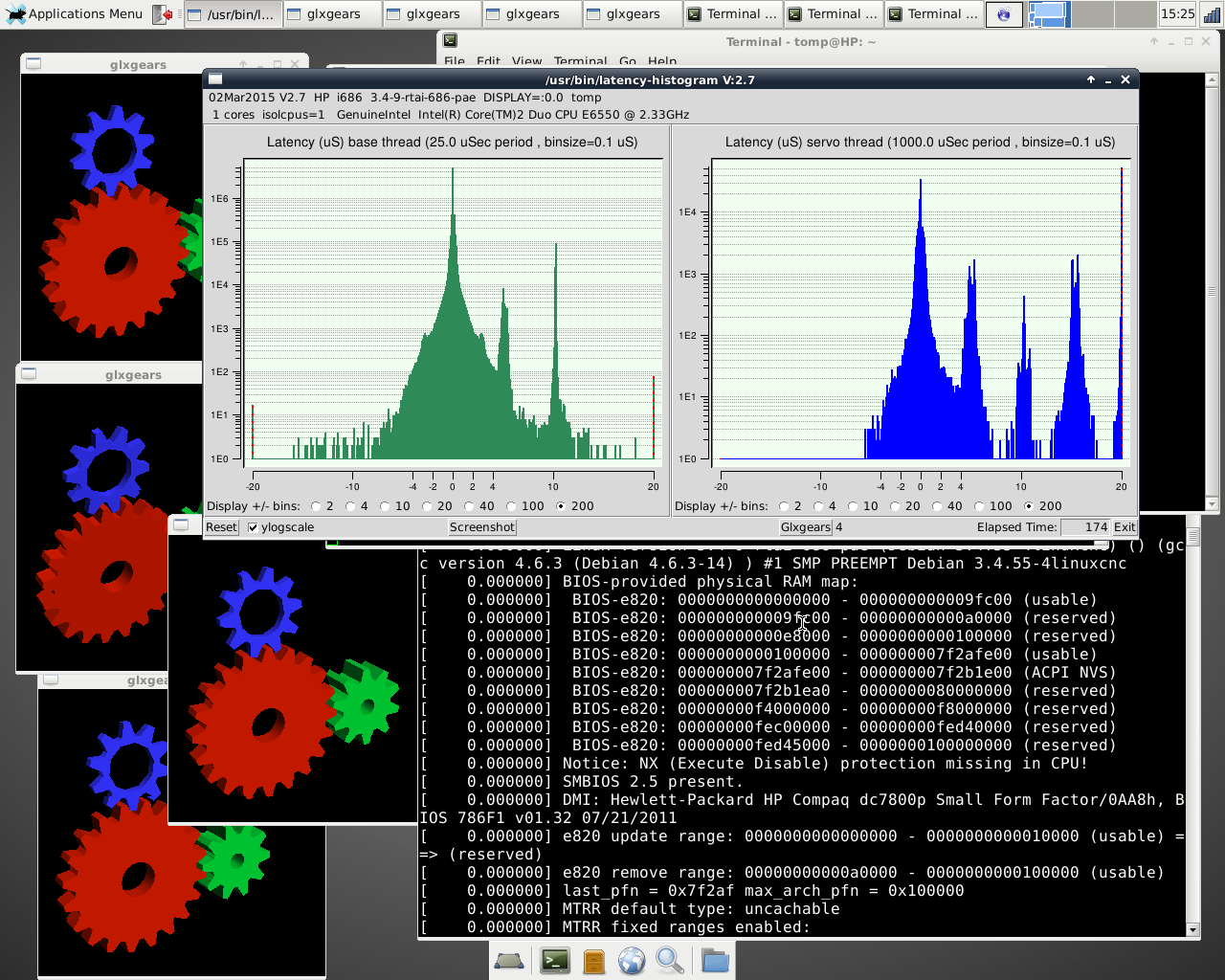Open the blue home folder icon
1225x980 pixels.
tap(714, 960)
